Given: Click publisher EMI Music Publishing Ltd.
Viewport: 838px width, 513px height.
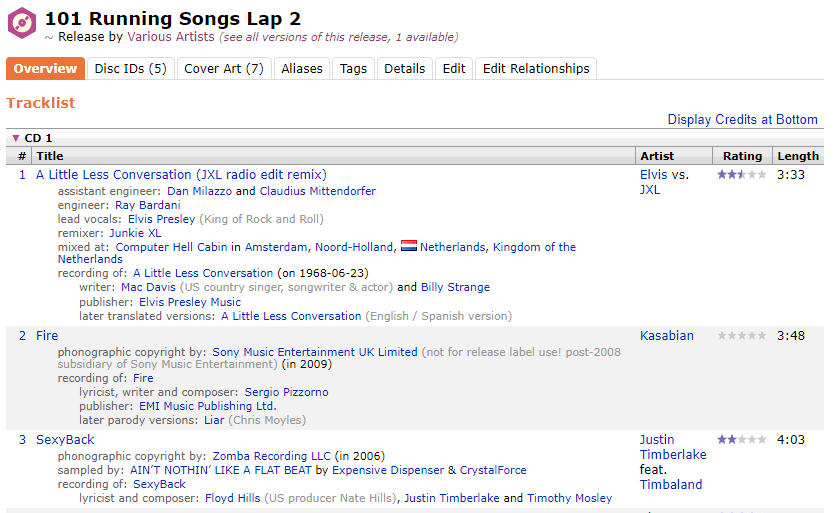Looking at the screenshot, I should pyautogui.click(x=208, y=406).
